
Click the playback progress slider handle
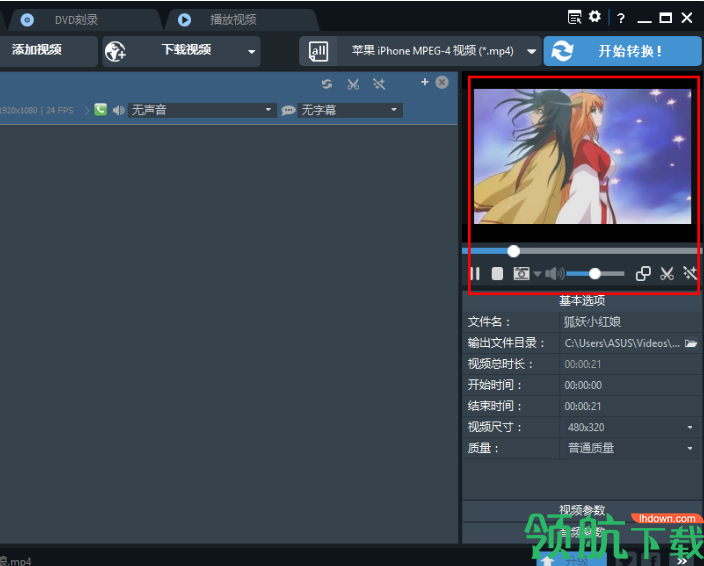tap(514, 251)
